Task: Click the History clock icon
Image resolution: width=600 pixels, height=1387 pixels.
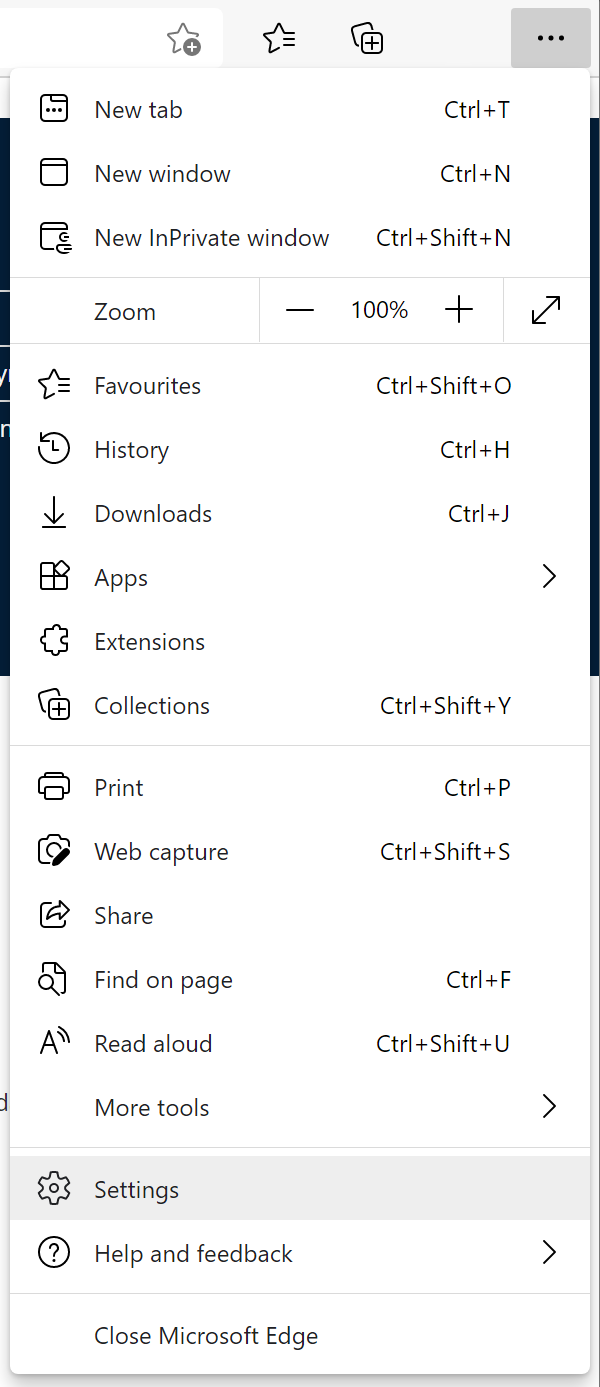Action: [x=54, y=449]
